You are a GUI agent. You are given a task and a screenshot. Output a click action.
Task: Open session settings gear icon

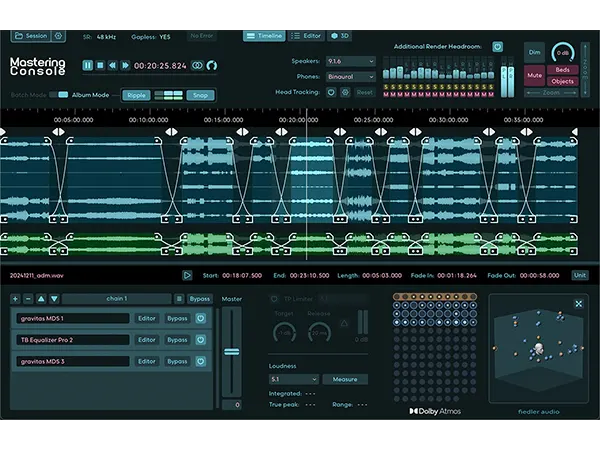pyautogui.click(x=58, y=36)
